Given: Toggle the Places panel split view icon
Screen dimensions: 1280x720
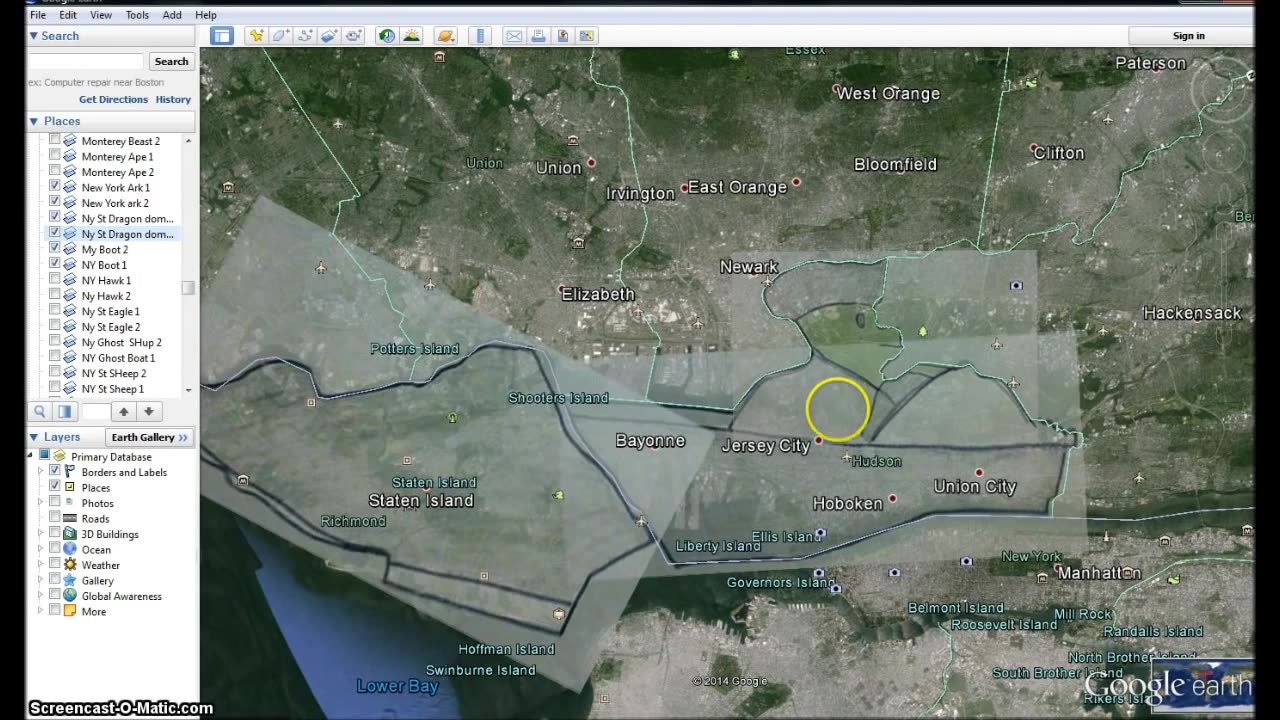Looking at the screenshot, I should pos(64,411).
